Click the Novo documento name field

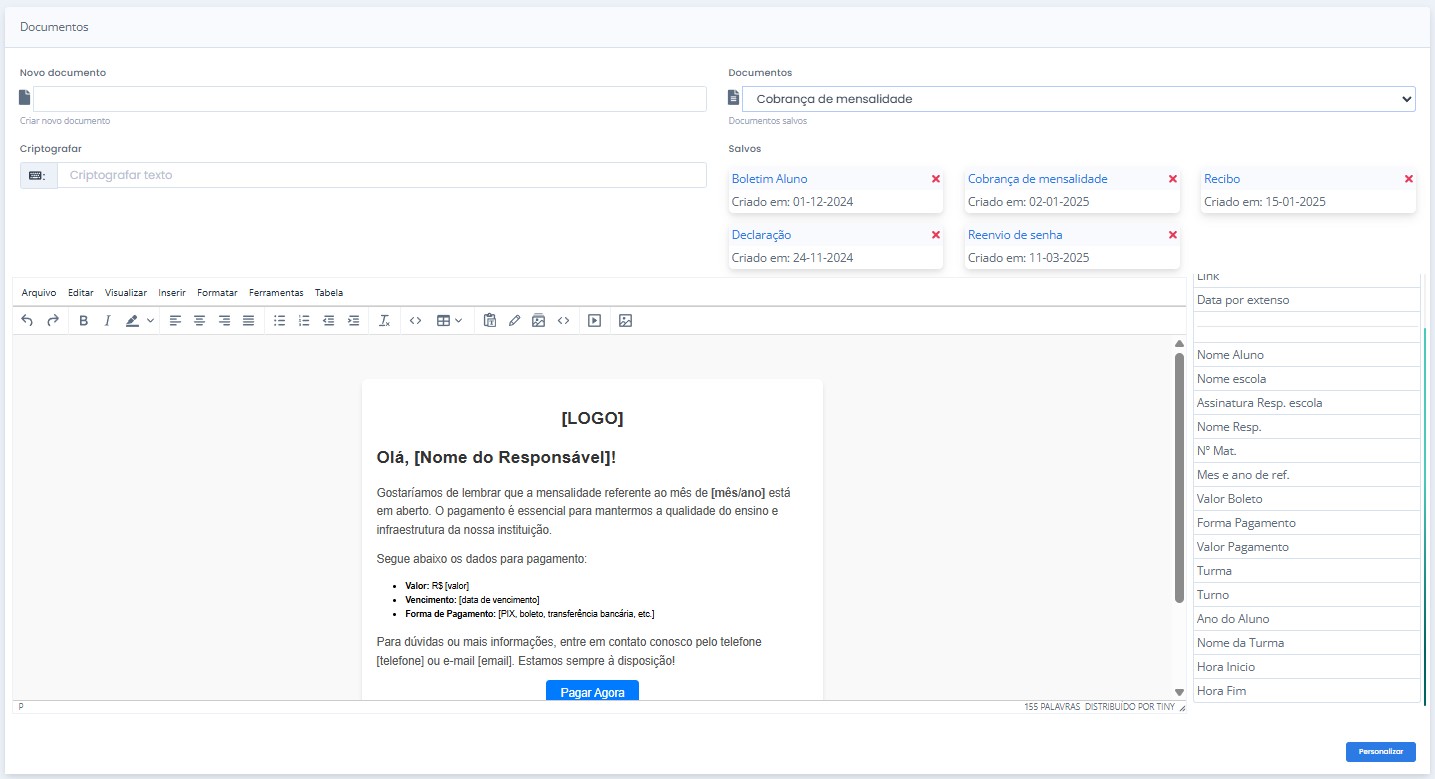click(x=370, y=99)
